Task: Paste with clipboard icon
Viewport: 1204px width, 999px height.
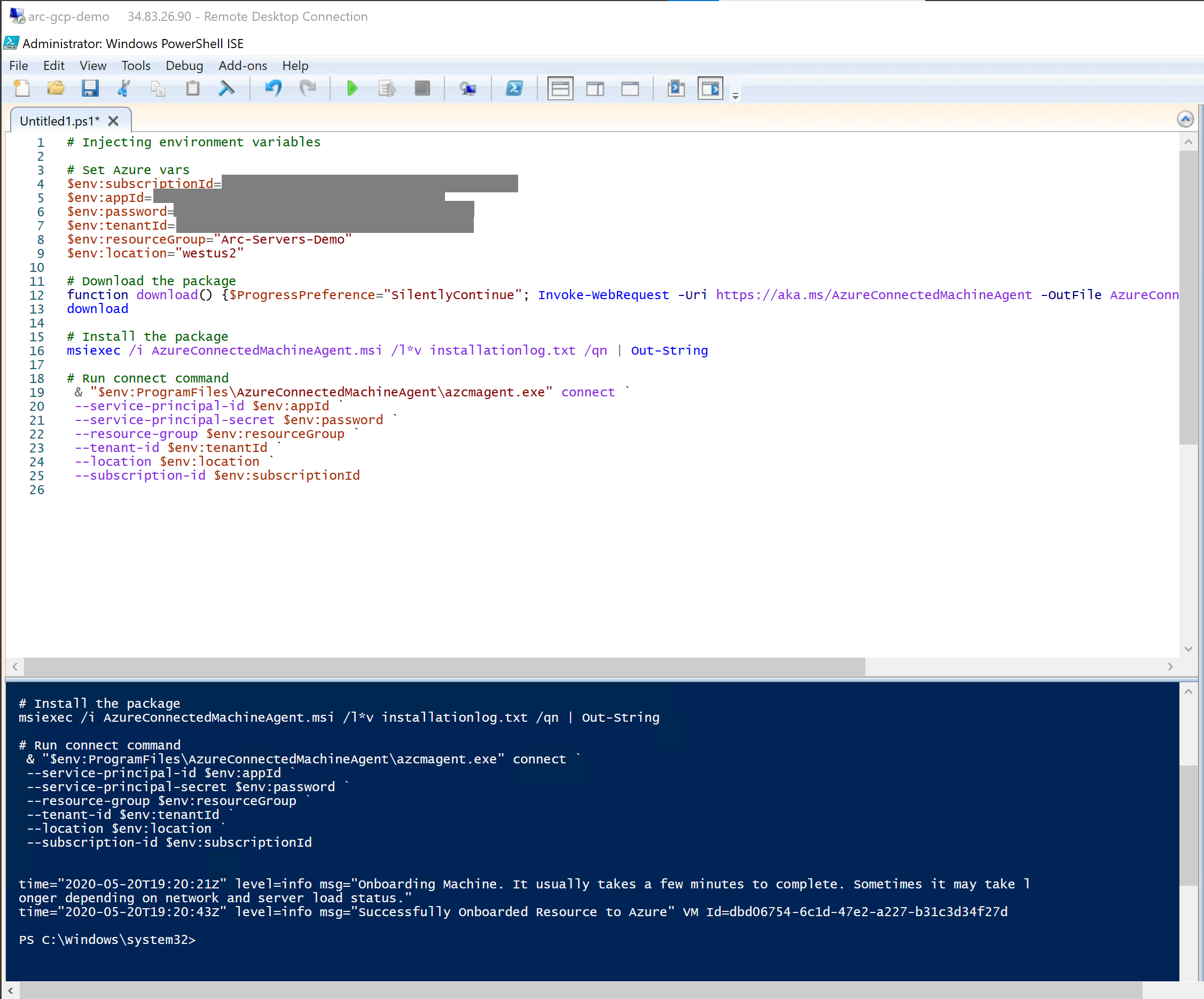Action: pos(193,88)
